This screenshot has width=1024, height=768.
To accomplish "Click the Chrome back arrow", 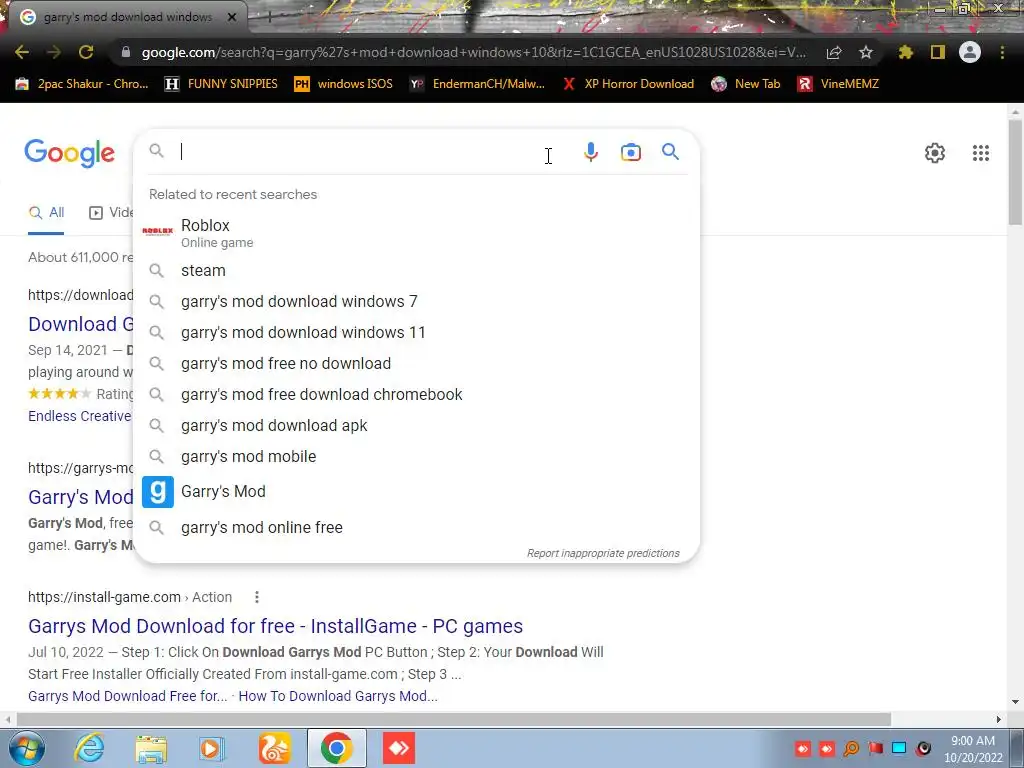I will [22, 52].
